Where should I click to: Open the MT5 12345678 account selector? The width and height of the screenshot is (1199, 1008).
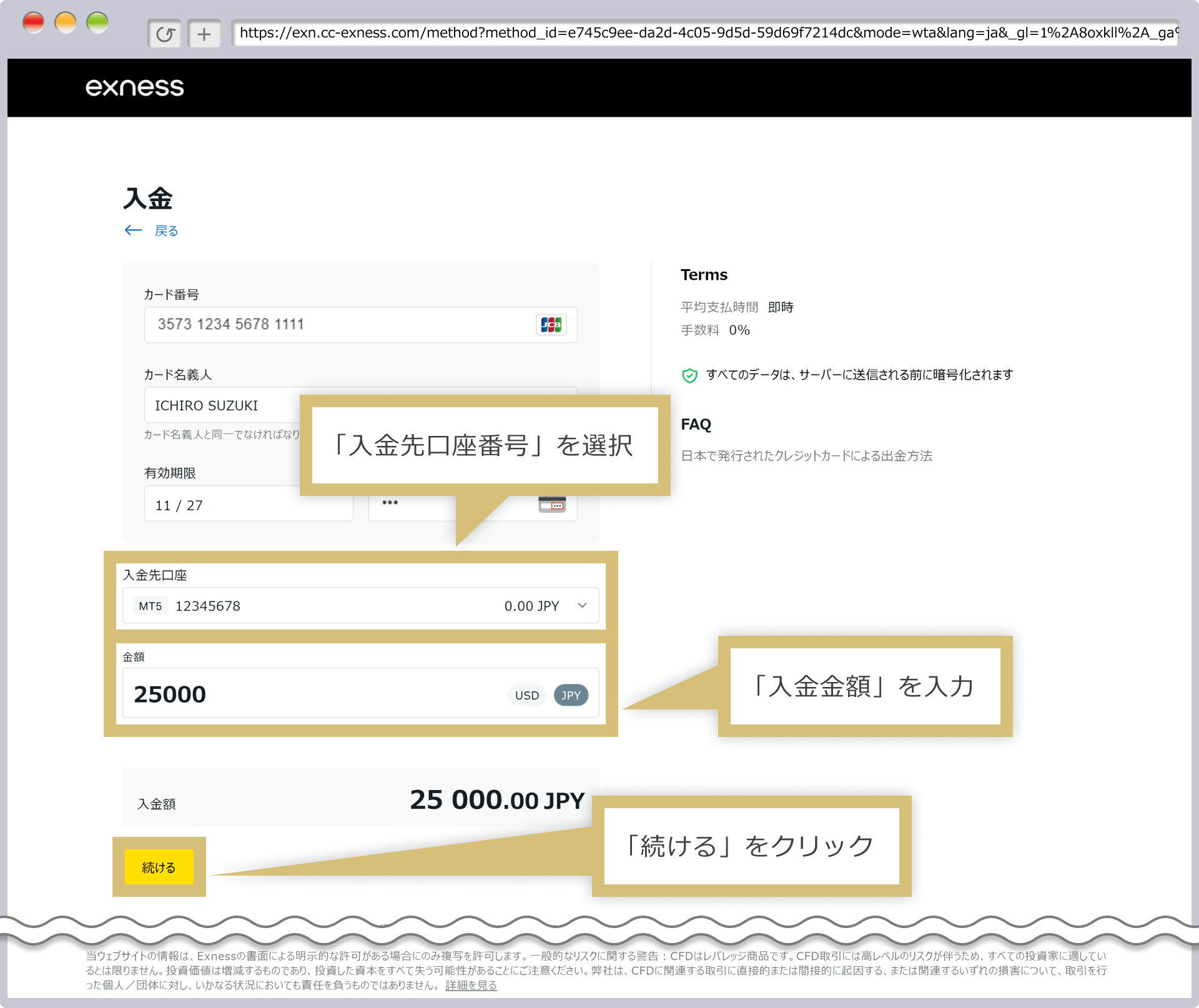point(361,605)
